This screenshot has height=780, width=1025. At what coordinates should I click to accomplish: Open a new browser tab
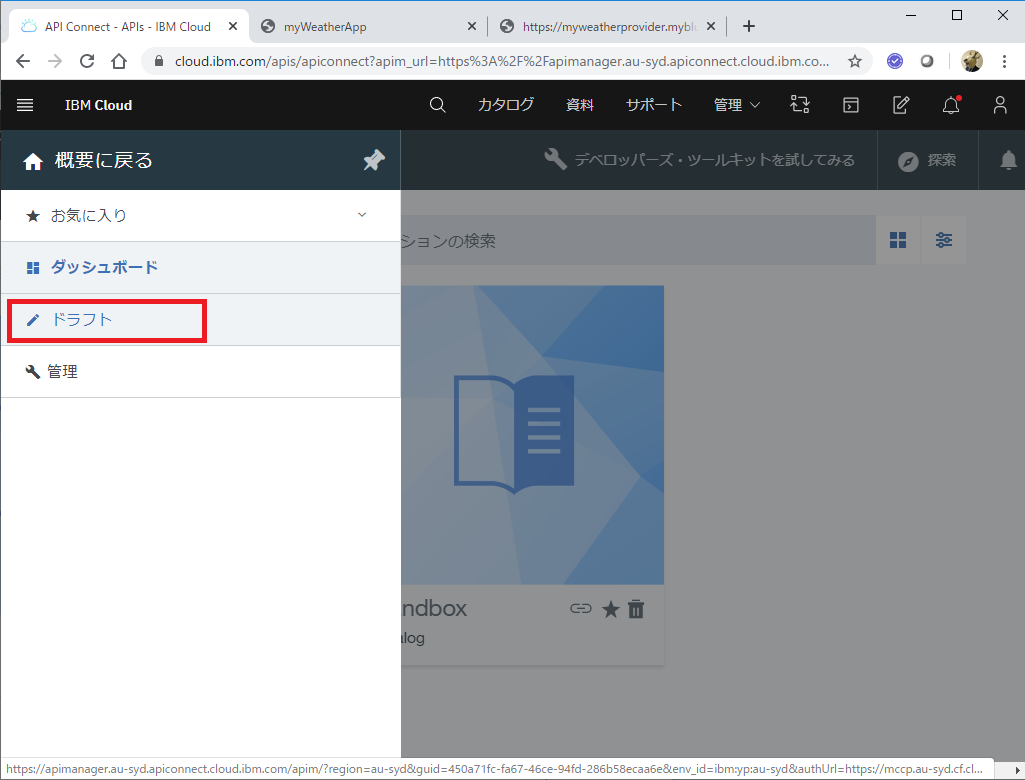coord(749,26)
